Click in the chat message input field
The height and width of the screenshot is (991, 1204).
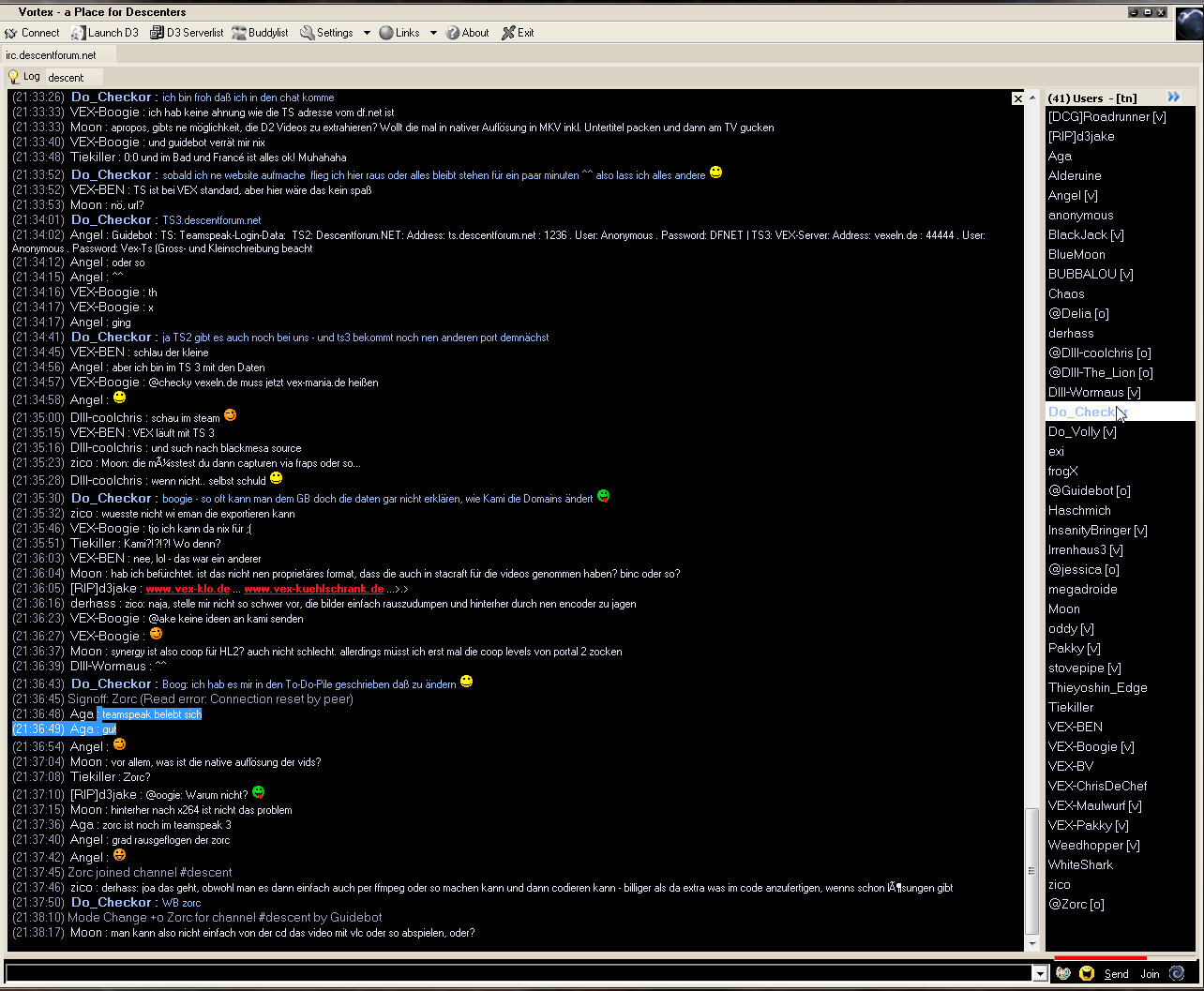[x=516, y=974]
